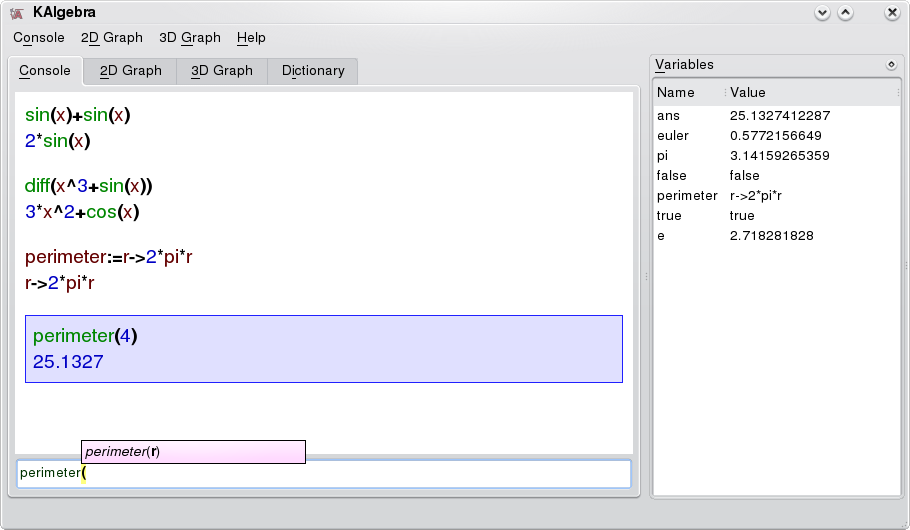Click the perimeter:=r->2*pi*r console entry
The image size is (910, 530).
[x=109, y=257]
